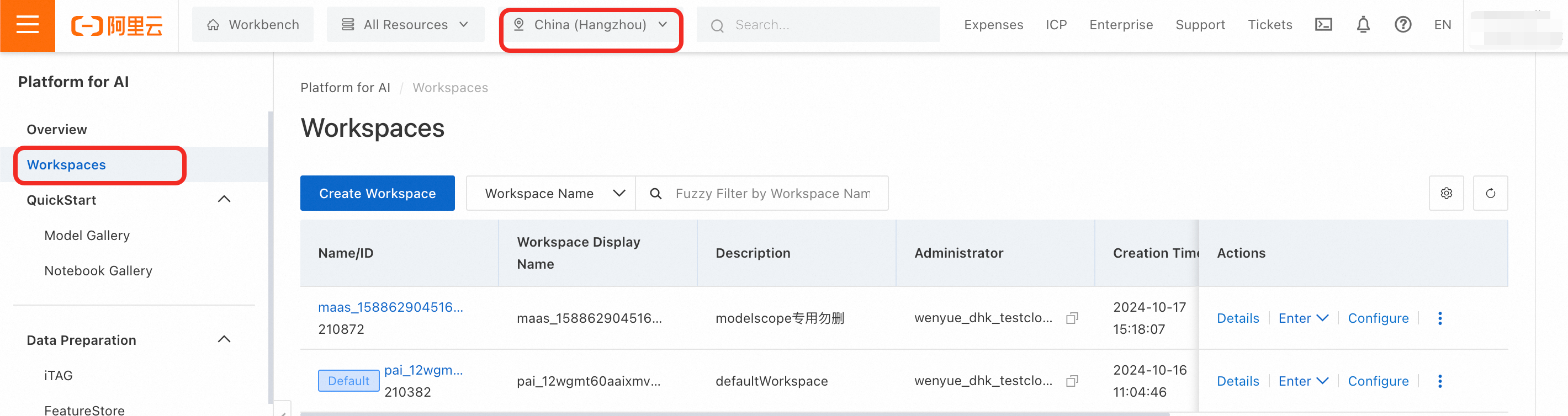
Task: Select Overview in sidebar
Action: pos(57,130)
